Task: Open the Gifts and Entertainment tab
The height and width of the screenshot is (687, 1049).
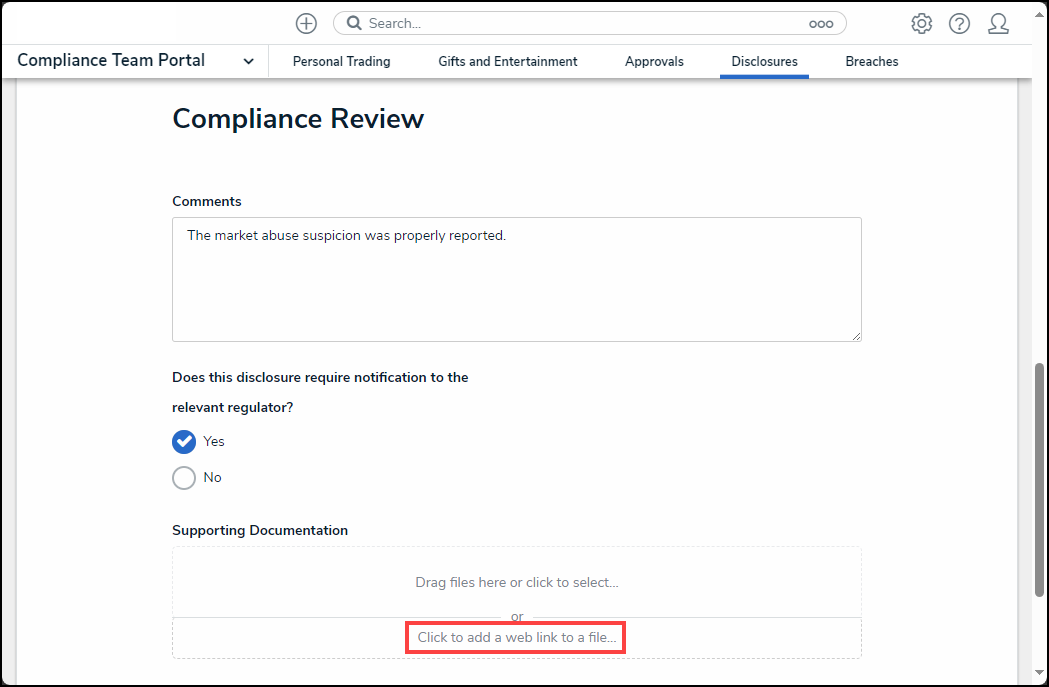Action: (x=507, y=61)
